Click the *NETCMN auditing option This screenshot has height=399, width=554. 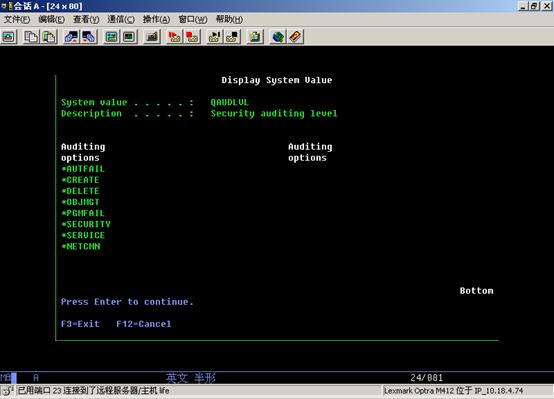[81, 246]
